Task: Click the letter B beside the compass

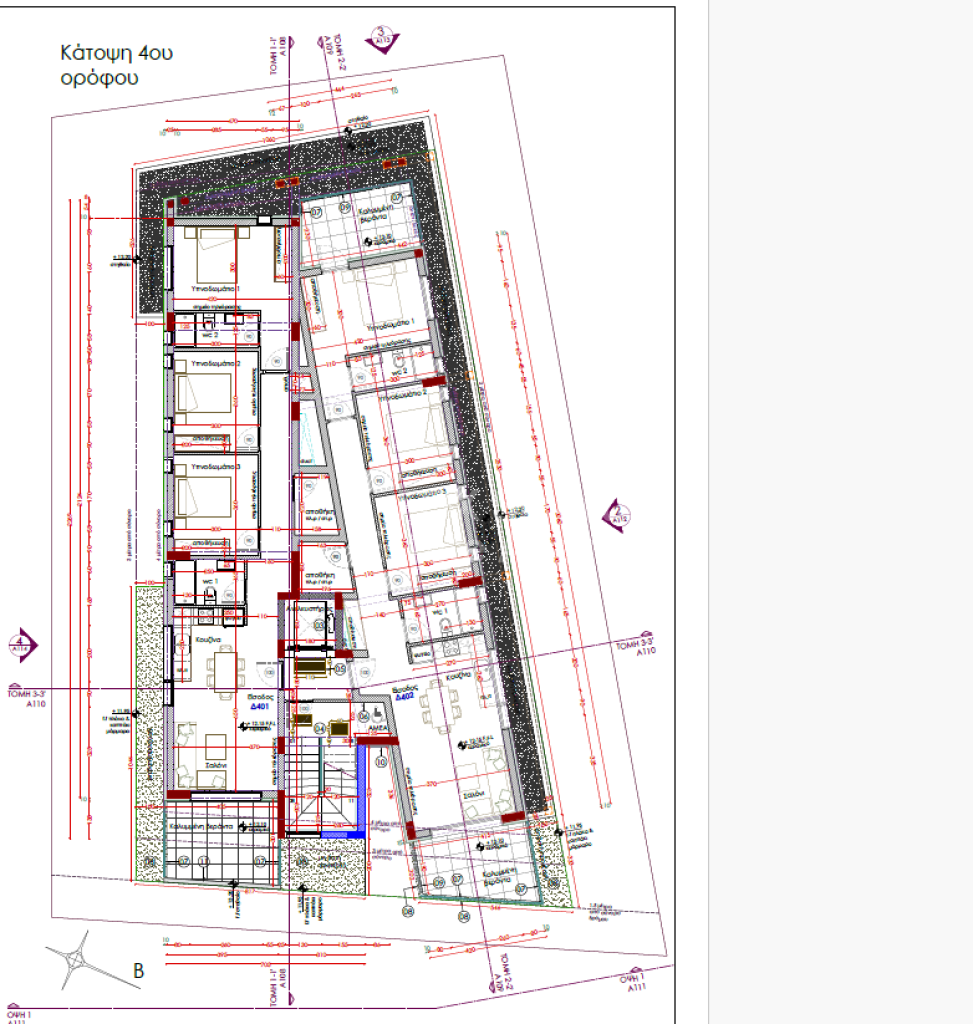Action: pyautogui.click(x=139, y=970)
